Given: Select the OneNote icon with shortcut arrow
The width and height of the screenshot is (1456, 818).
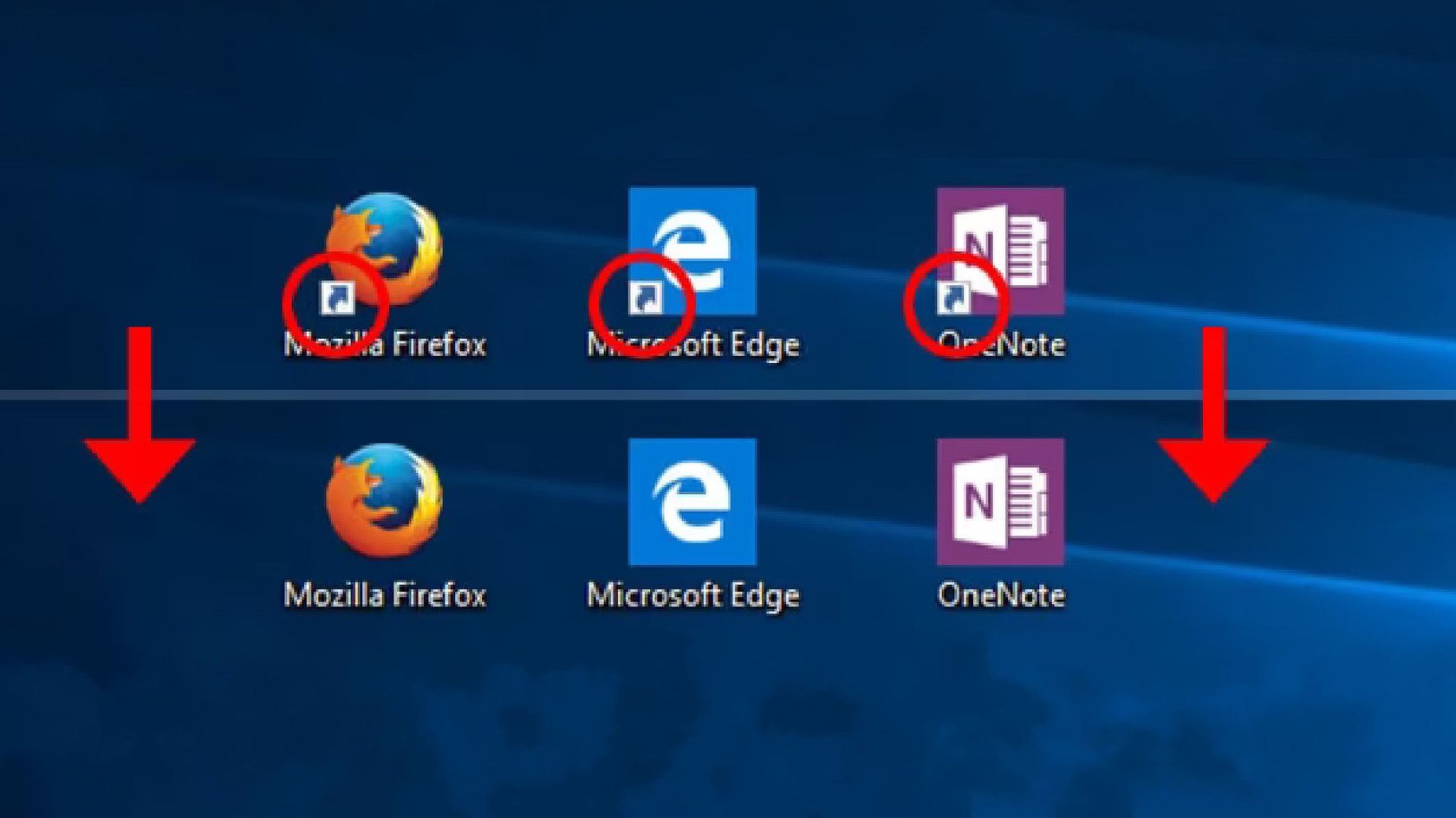Looking at the screenshot, I should [x=1000, y=251].
